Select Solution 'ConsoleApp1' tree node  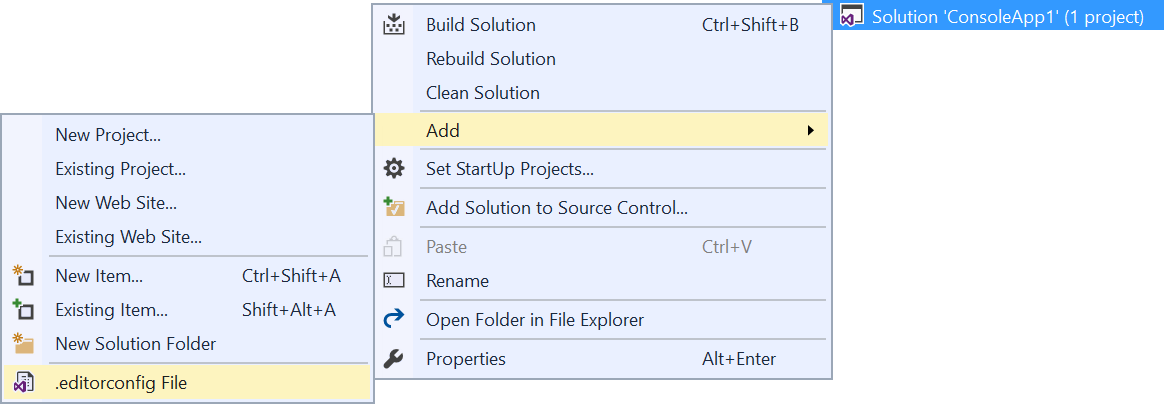[1007, 17]
